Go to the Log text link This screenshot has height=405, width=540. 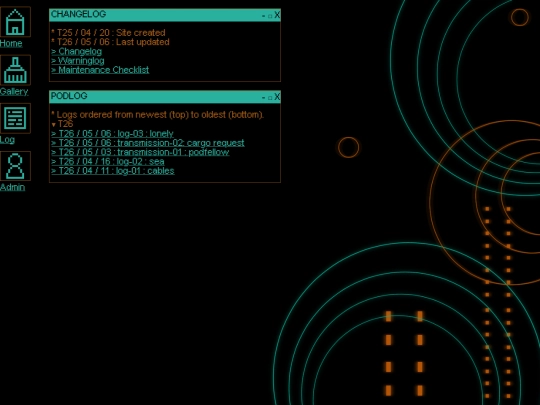coord(7,140)
